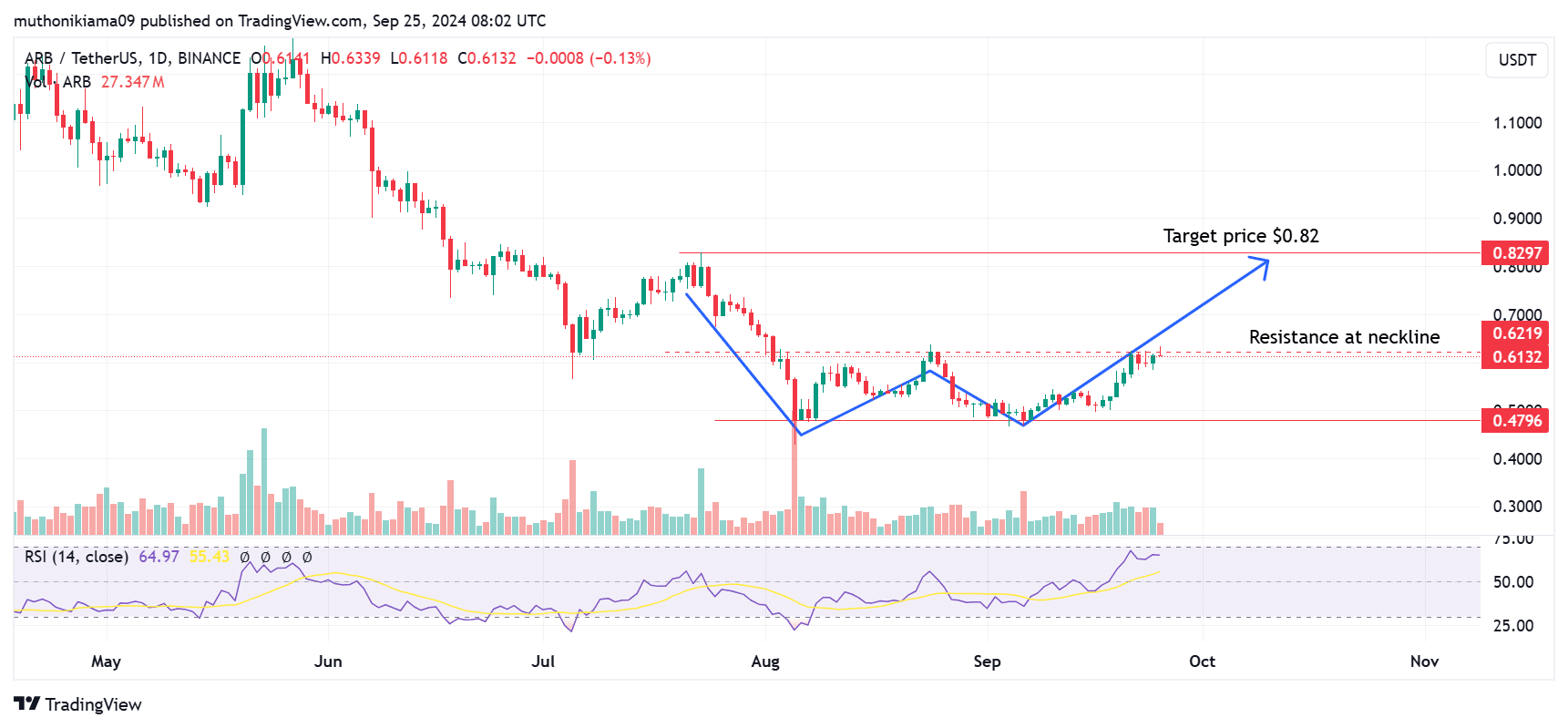
Task: Click the Sep label on time axis
Action: tap(987, 661)
